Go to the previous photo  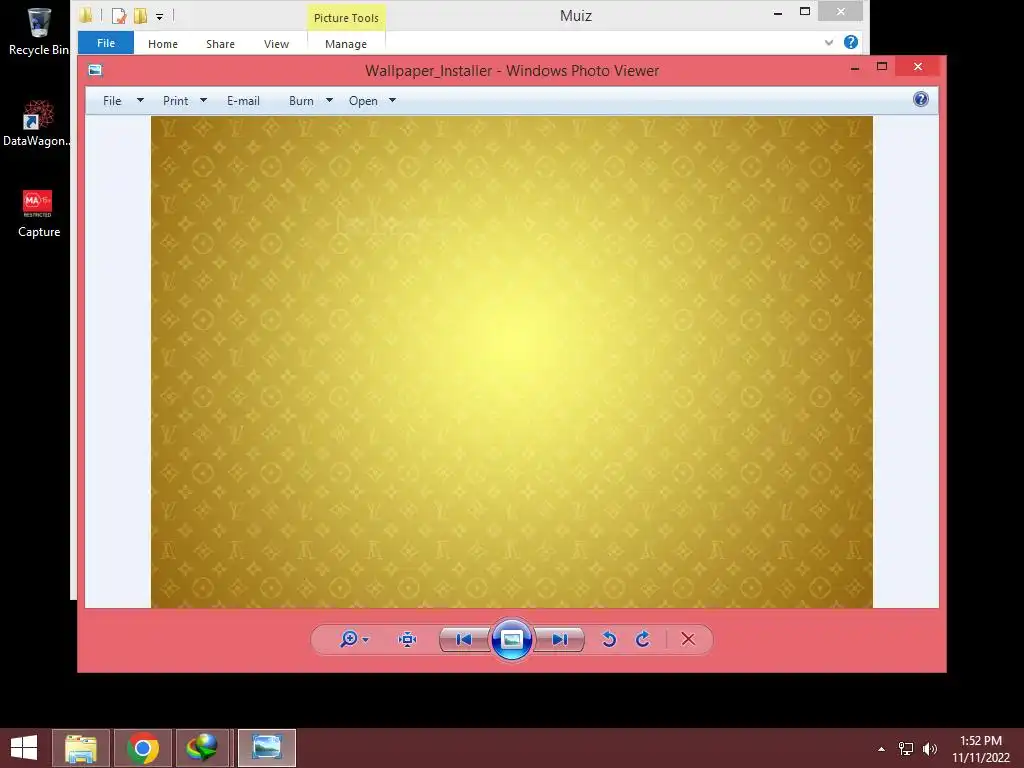[x=464, y=639]
